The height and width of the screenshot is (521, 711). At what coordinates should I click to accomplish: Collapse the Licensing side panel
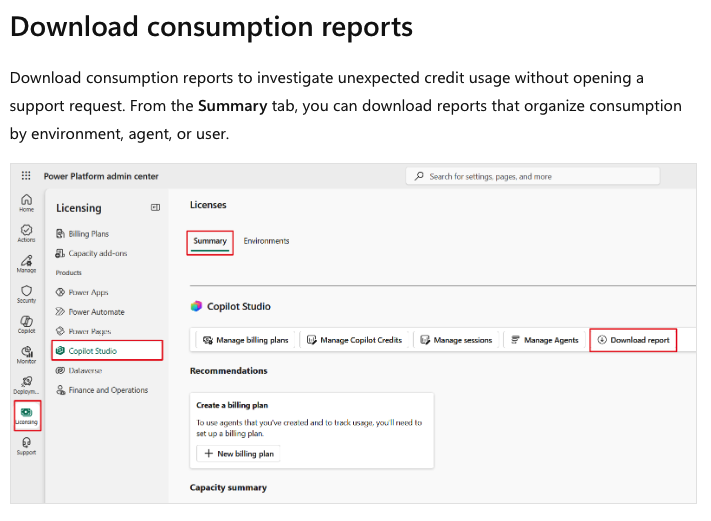(155, 208)
